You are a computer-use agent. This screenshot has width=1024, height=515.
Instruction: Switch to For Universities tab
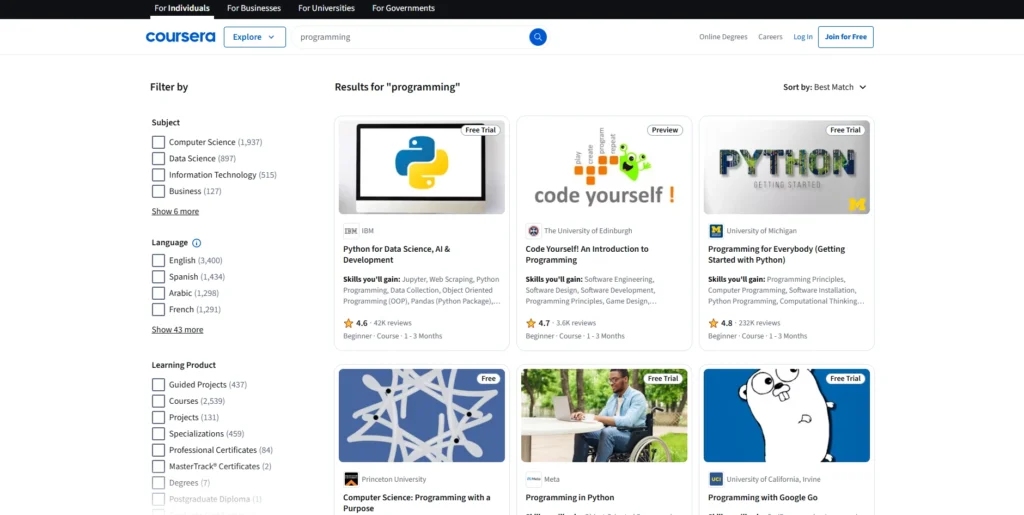pyautogui.click(x=327, y=8)
